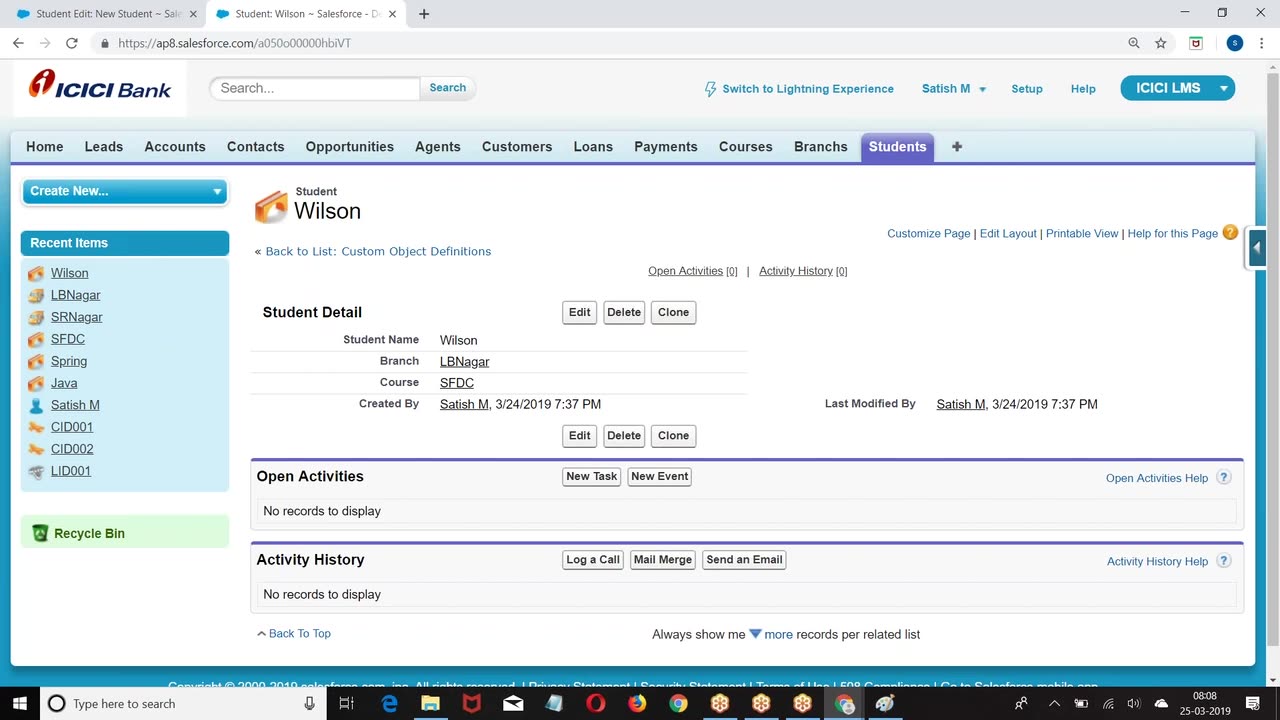
Task: Click the icon beside the Spring recent item
Action: (36, 361)
